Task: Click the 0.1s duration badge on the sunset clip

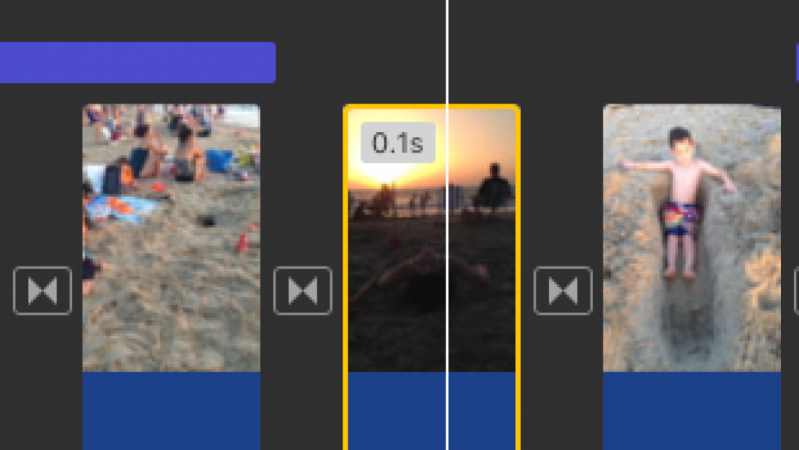Action: 398,143
